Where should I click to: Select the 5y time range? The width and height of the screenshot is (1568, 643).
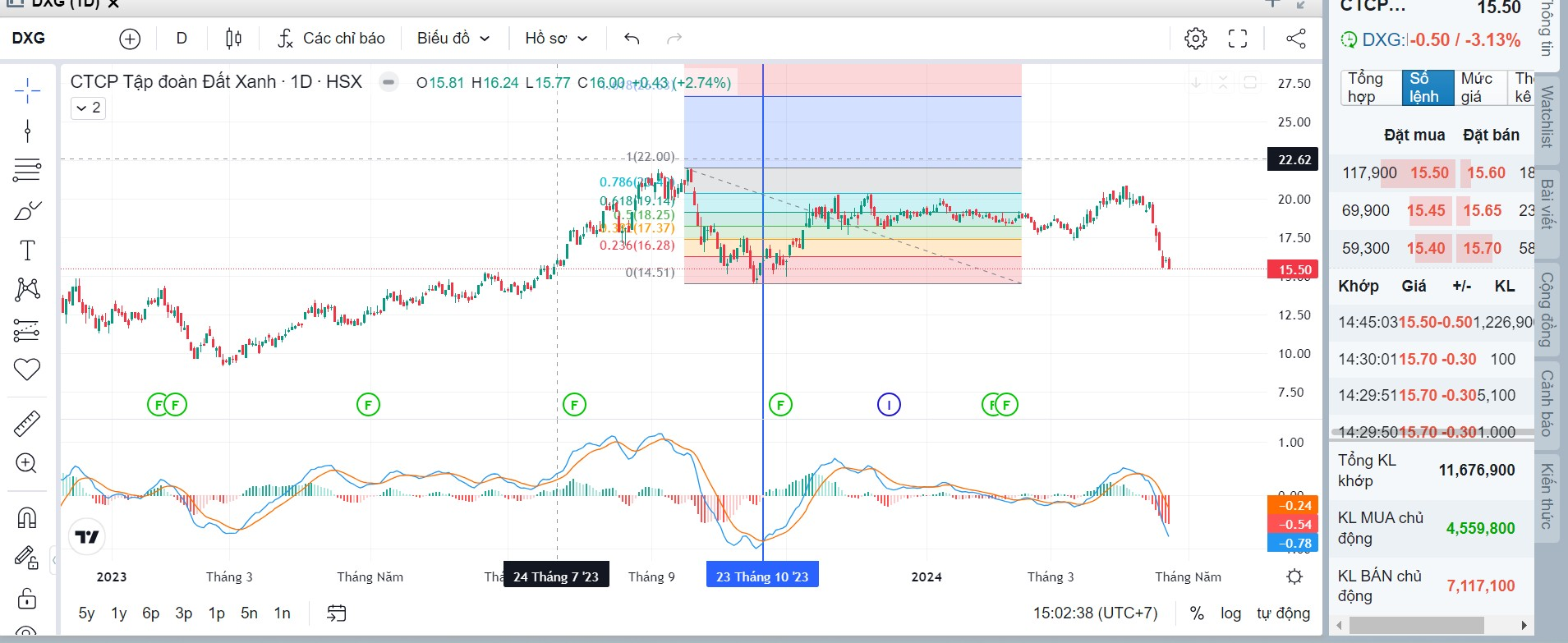(86, 613)
